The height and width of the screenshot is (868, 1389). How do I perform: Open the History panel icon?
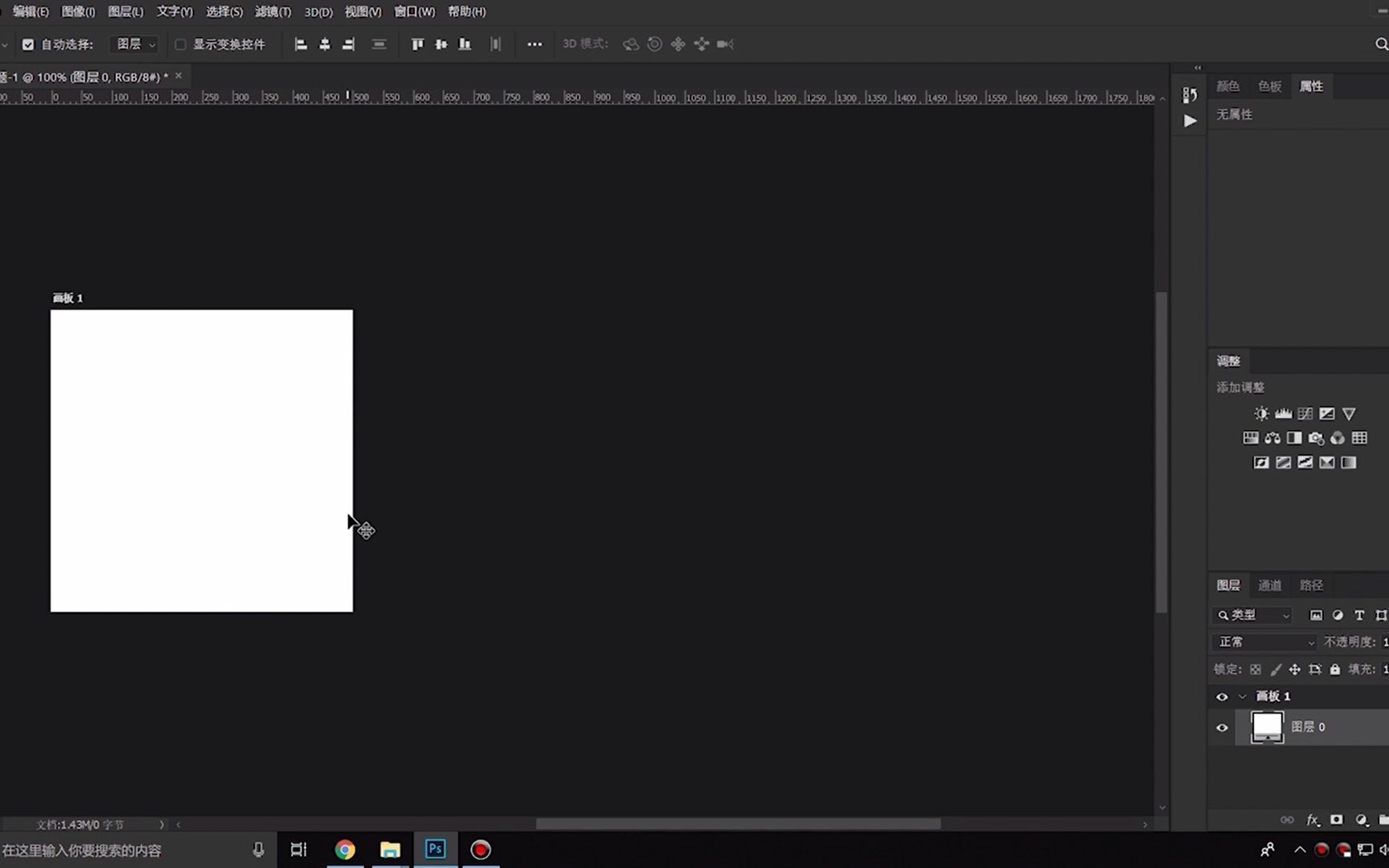tap(1190, 95)
